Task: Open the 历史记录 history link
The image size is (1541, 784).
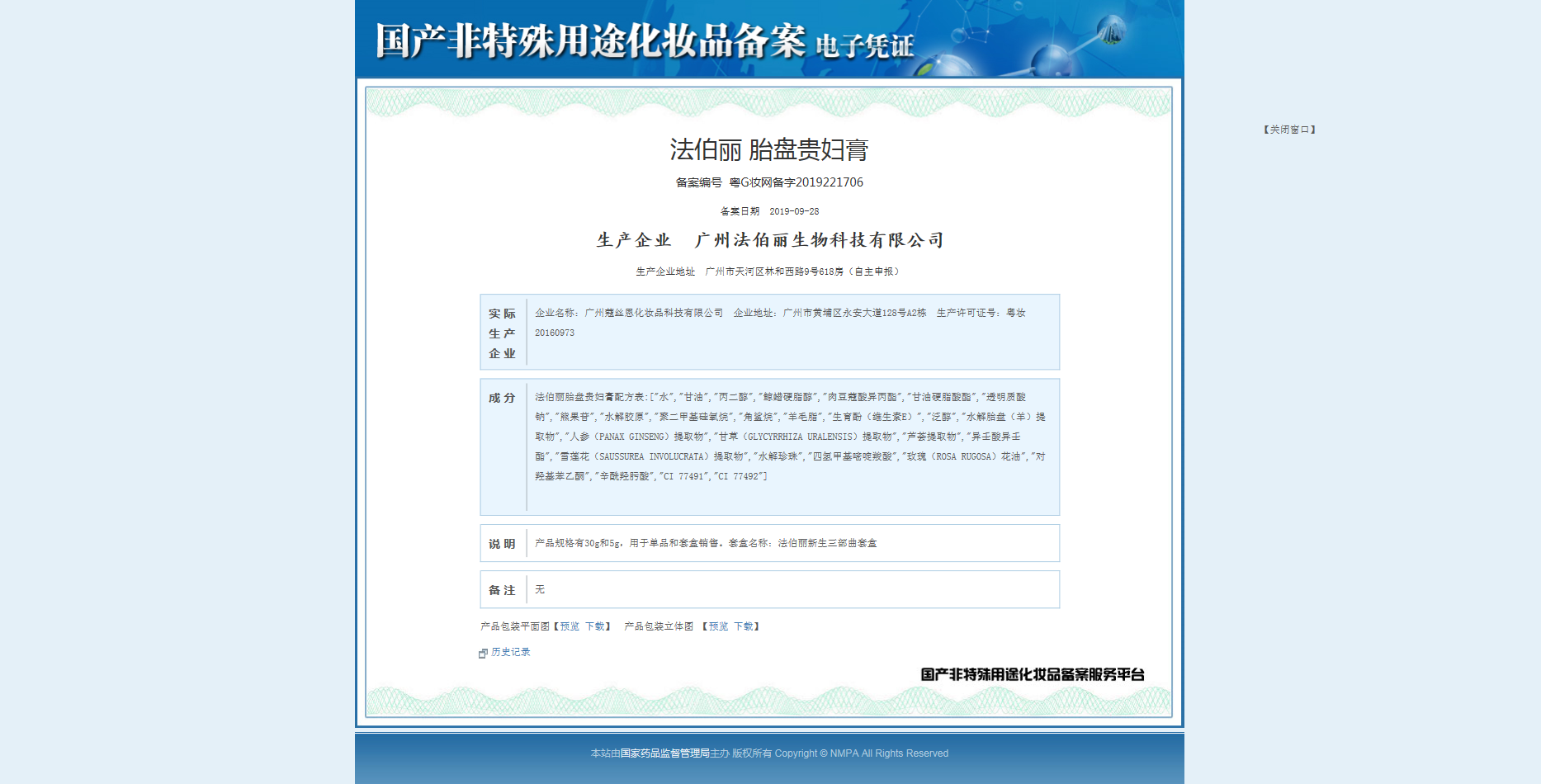Action: tap(511, 652)
